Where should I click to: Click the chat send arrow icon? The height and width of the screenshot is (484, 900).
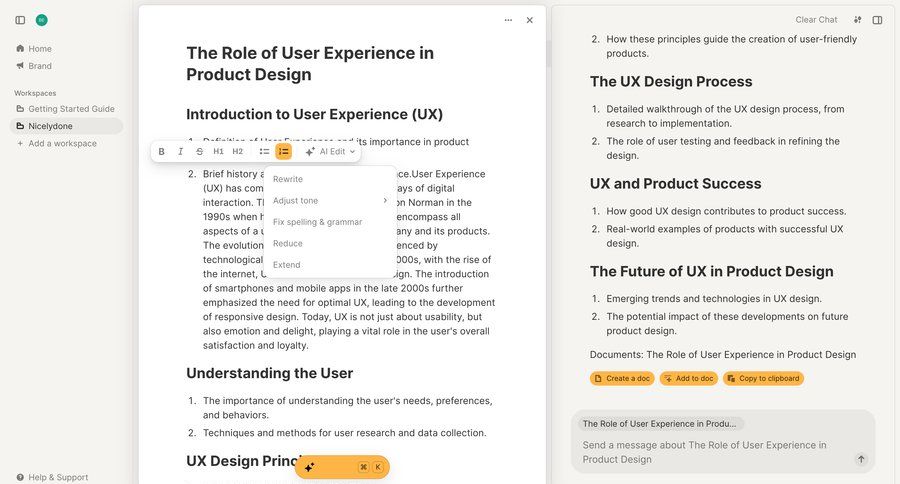861,459
